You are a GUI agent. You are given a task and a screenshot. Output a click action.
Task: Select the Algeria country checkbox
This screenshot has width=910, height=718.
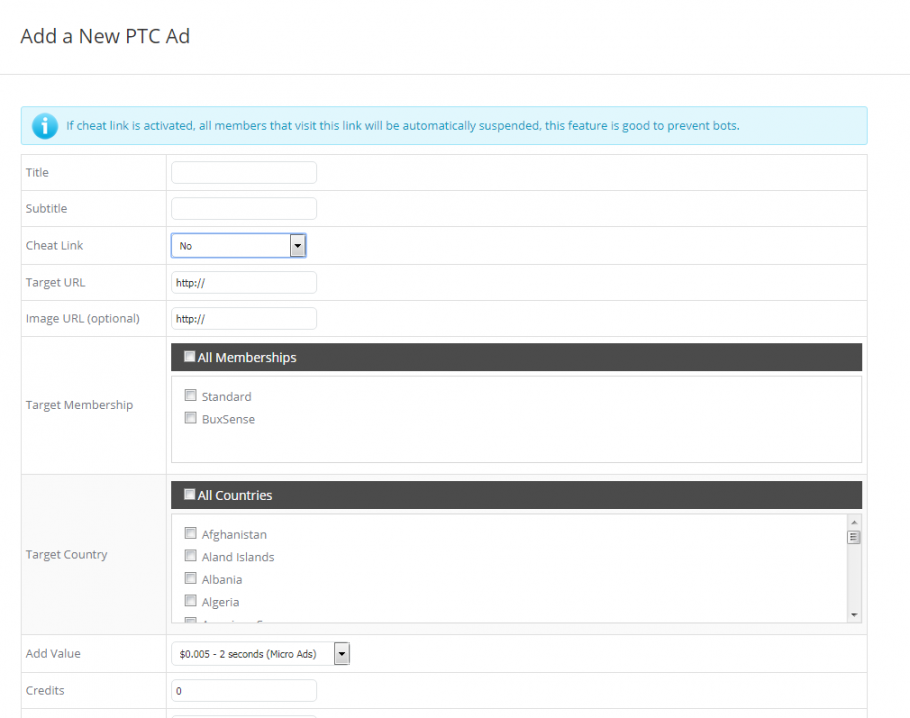[x=190, y=601]
